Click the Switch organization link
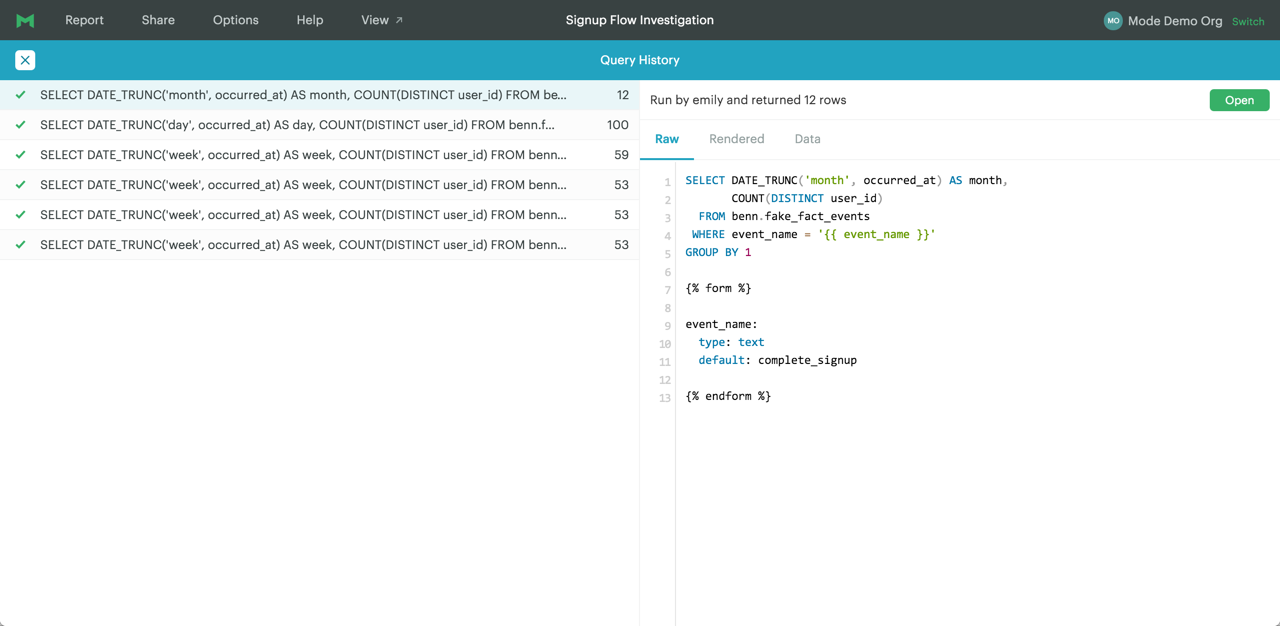The image size is (1280, 626). [x=1248, y=21]
